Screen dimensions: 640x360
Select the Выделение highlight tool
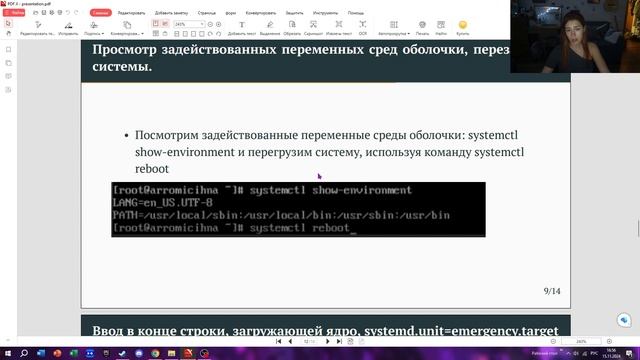click(270, 28)
